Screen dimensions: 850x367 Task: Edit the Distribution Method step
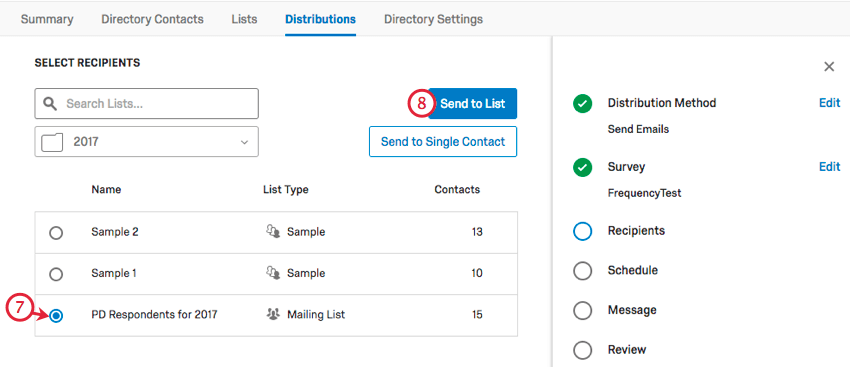(x=829, y=103)
